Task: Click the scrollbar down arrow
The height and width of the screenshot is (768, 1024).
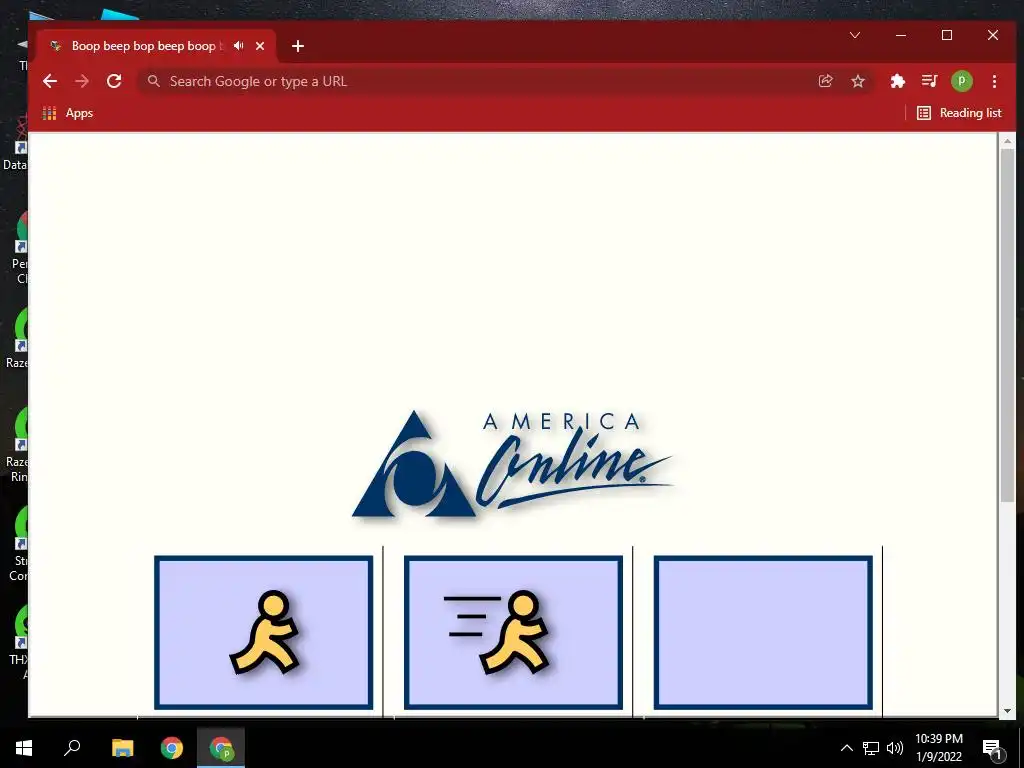Action: [x=1007, y=711]
